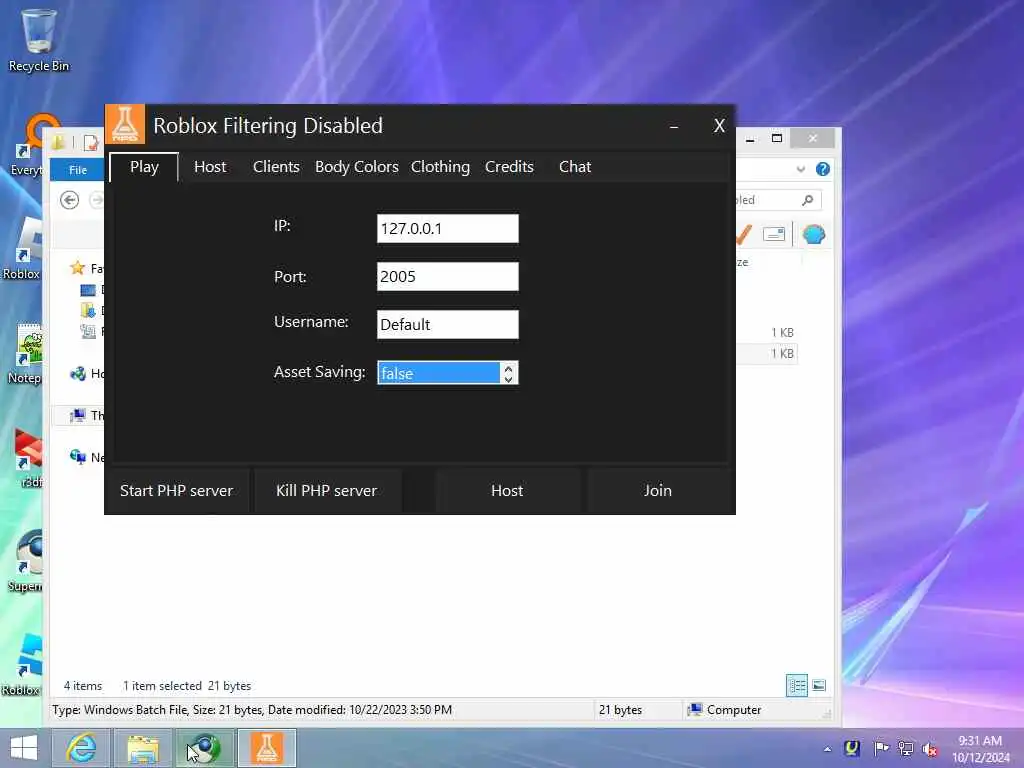Switch Explorer to details view

pyautogui.click(x=797, y=685)
